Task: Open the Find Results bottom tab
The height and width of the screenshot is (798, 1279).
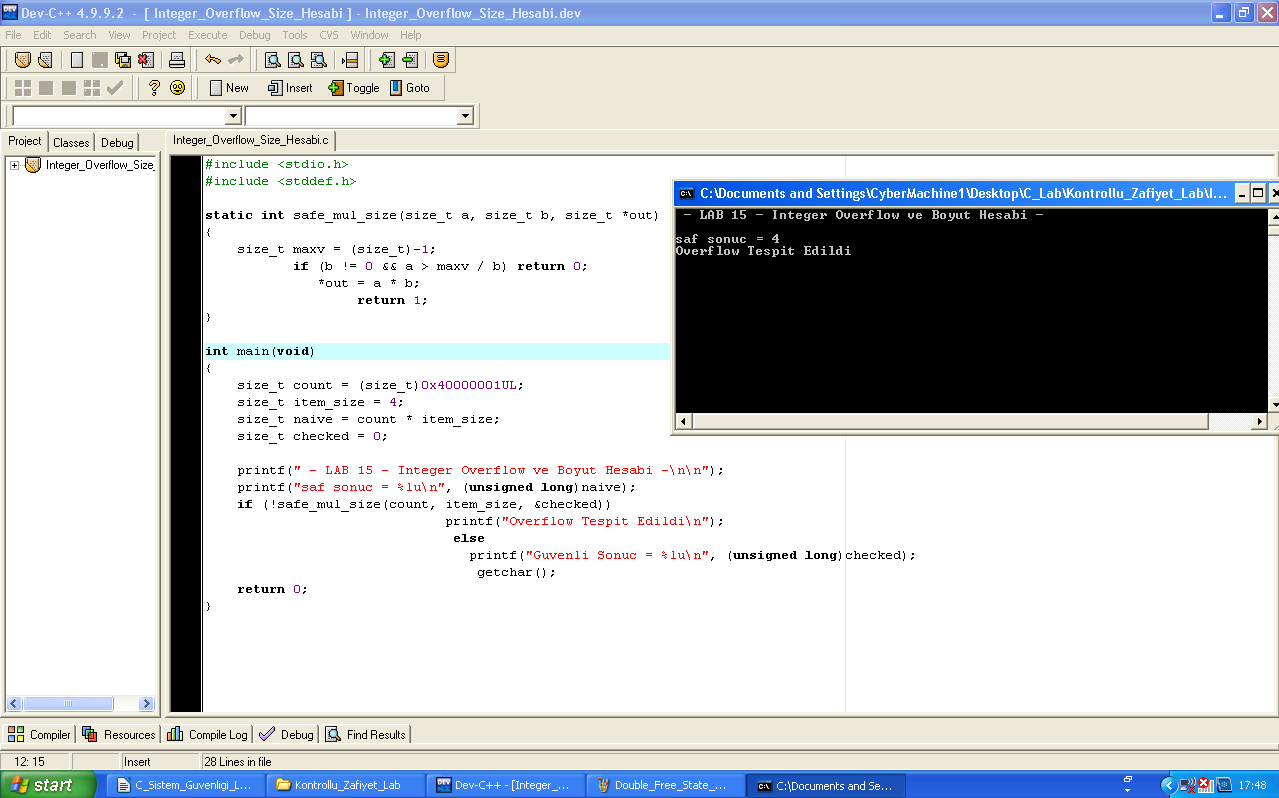Action: (366, 734)
